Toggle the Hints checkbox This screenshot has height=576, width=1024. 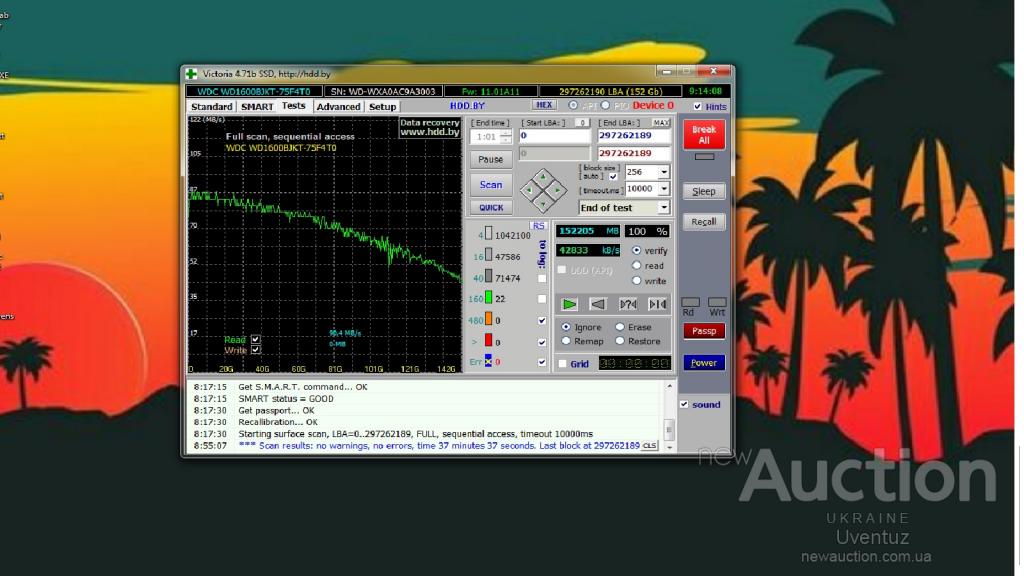[x=697, y=106]
